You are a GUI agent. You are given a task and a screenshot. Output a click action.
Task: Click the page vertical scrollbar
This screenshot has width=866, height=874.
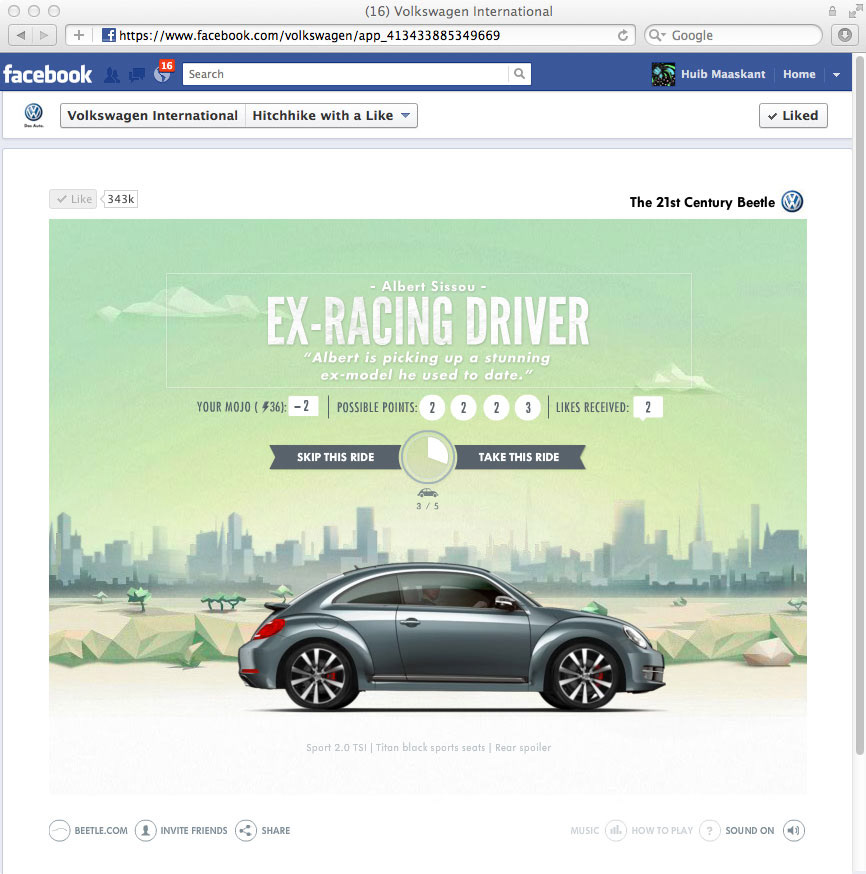click(860, 405)
